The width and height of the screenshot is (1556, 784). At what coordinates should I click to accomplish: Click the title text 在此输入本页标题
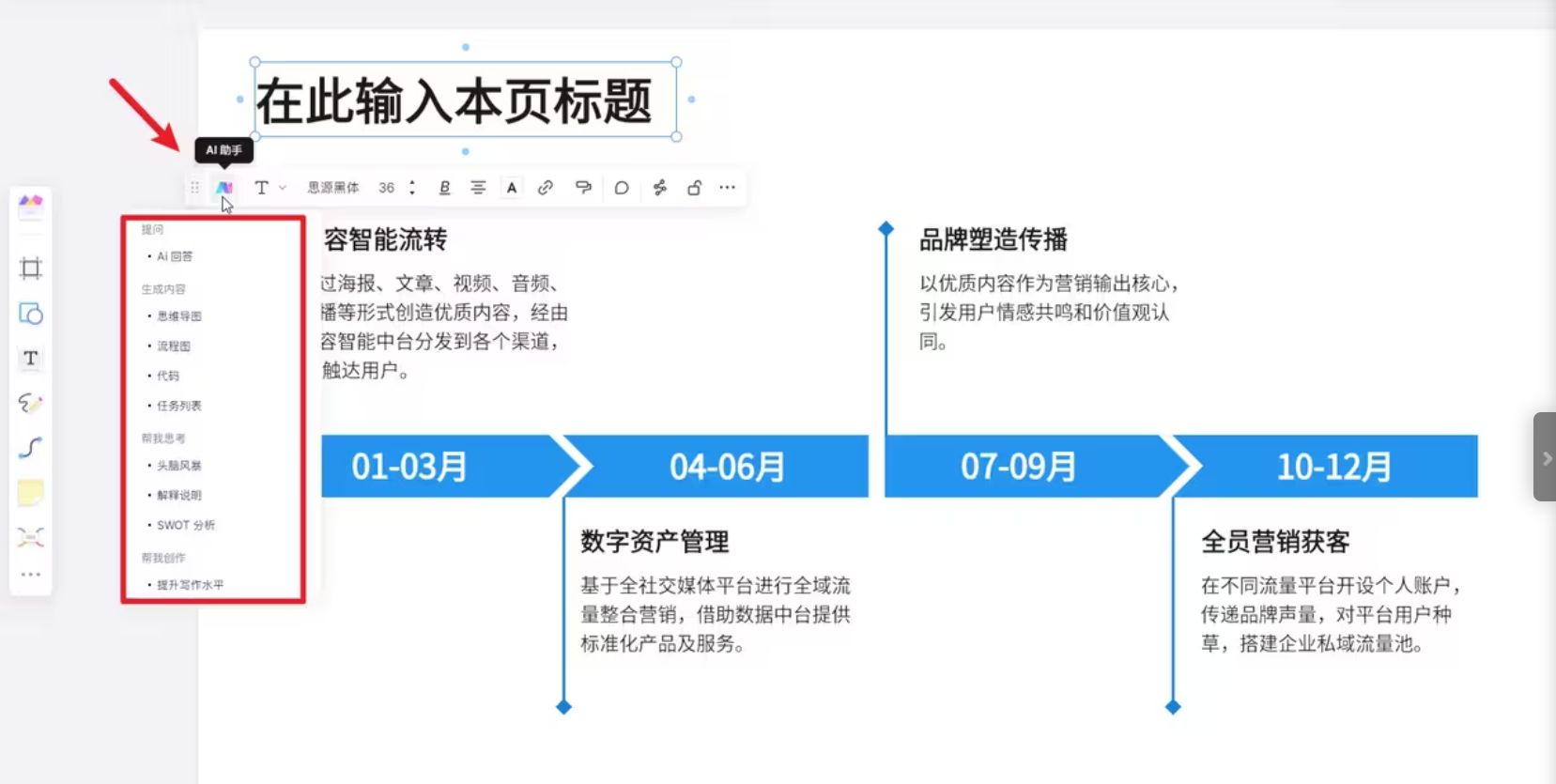454,101
